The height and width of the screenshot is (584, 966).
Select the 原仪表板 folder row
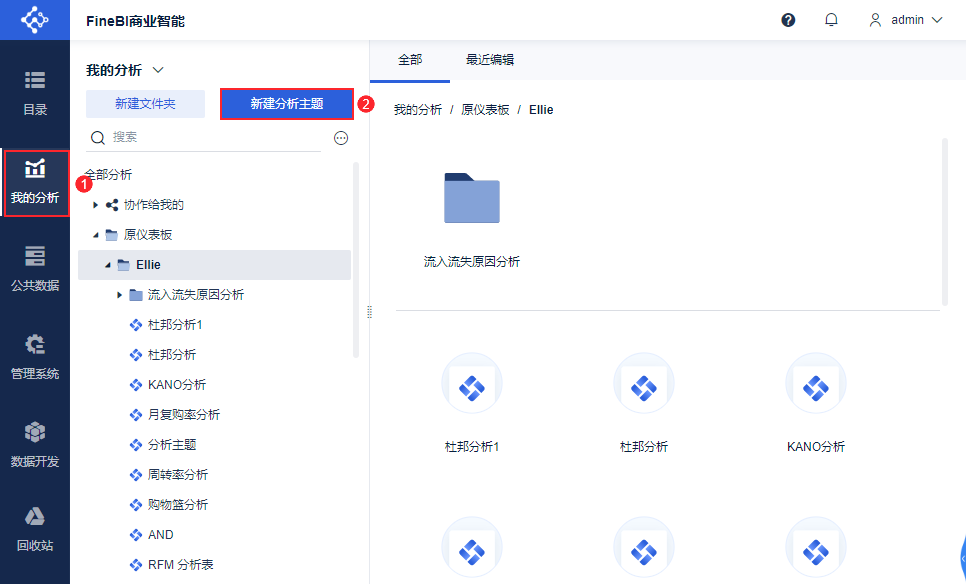[214, 235]
